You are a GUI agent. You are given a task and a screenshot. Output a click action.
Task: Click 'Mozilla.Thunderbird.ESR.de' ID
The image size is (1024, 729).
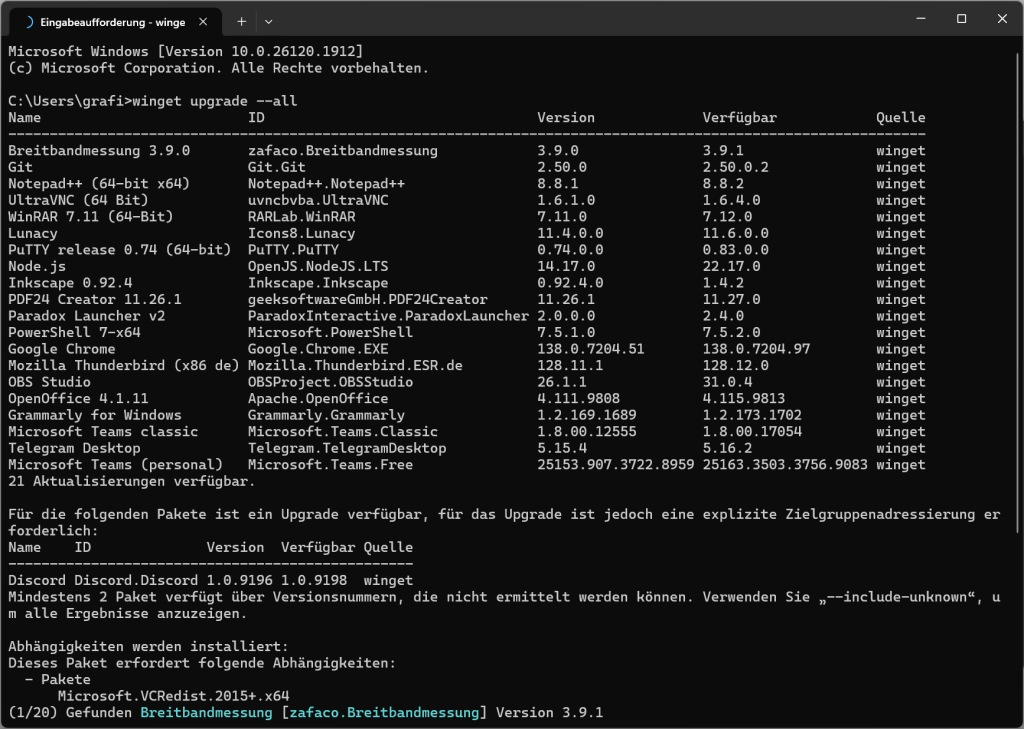click(355, 366)
